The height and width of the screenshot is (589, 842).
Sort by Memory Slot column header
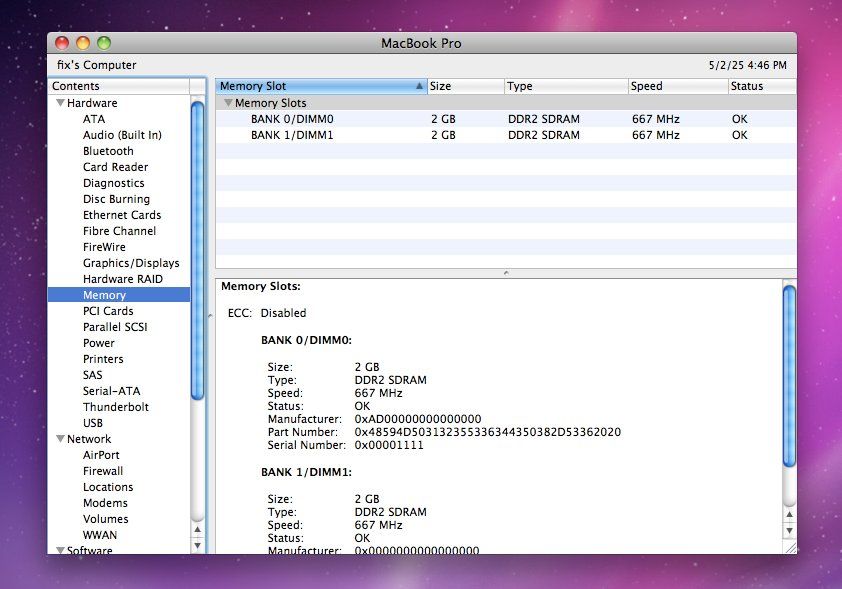(321, 86)
